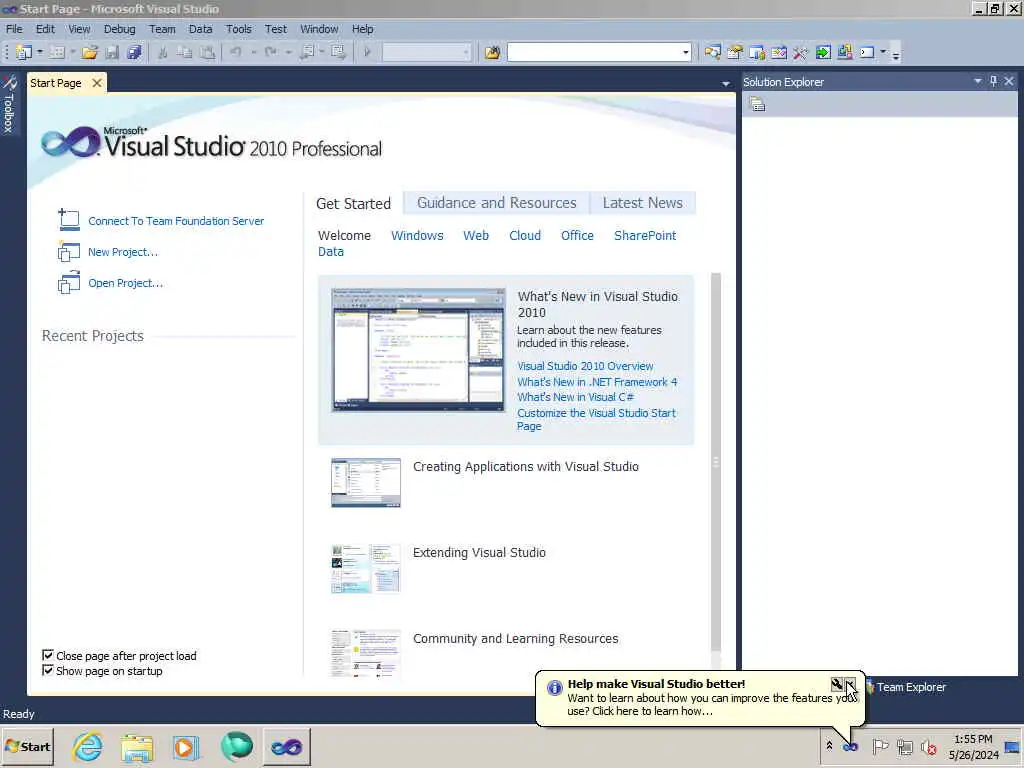Expand Creating Applications with Visual Studio
Screen dimensions: 1024x768
point(526,467)
